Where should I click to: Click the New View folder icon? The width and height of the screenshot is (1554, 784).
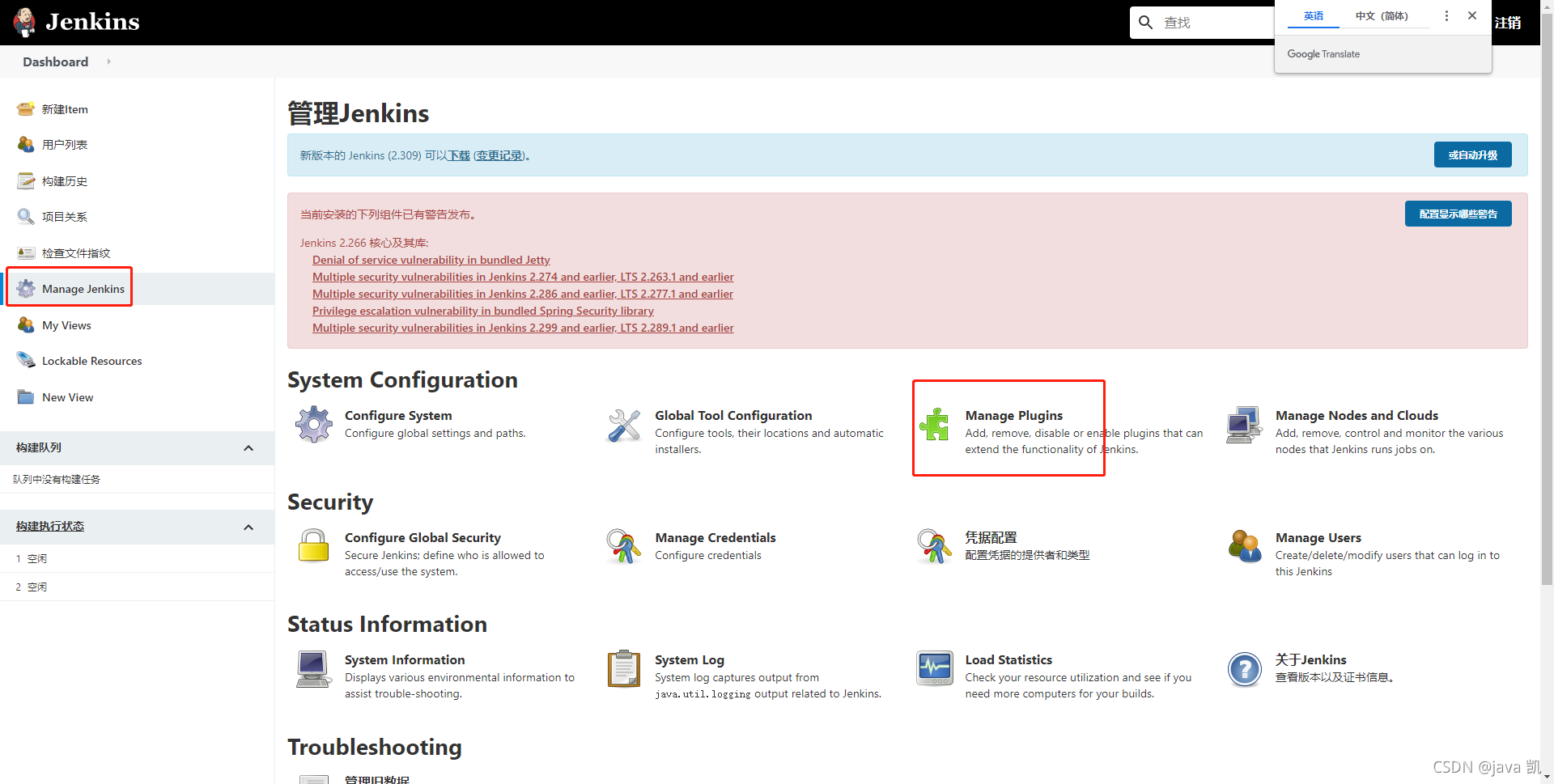pos(26,397)
